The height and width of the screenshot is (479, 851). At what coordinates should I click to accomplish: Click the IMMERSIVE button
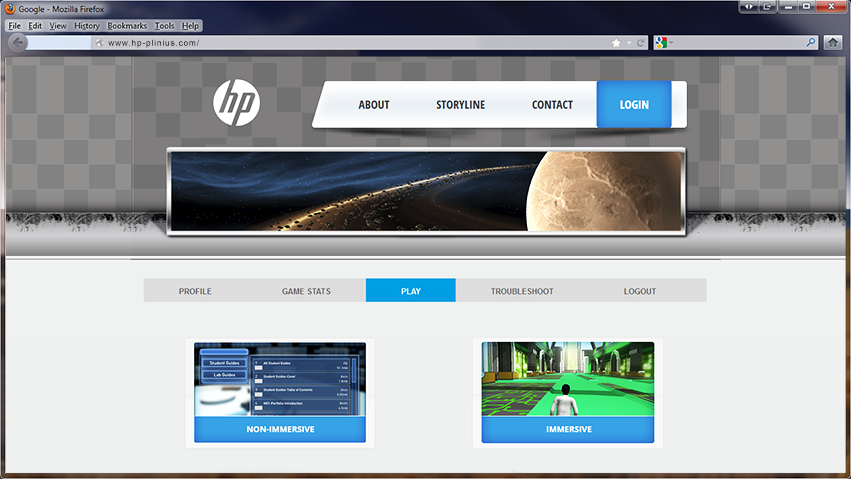pos(568,429)
